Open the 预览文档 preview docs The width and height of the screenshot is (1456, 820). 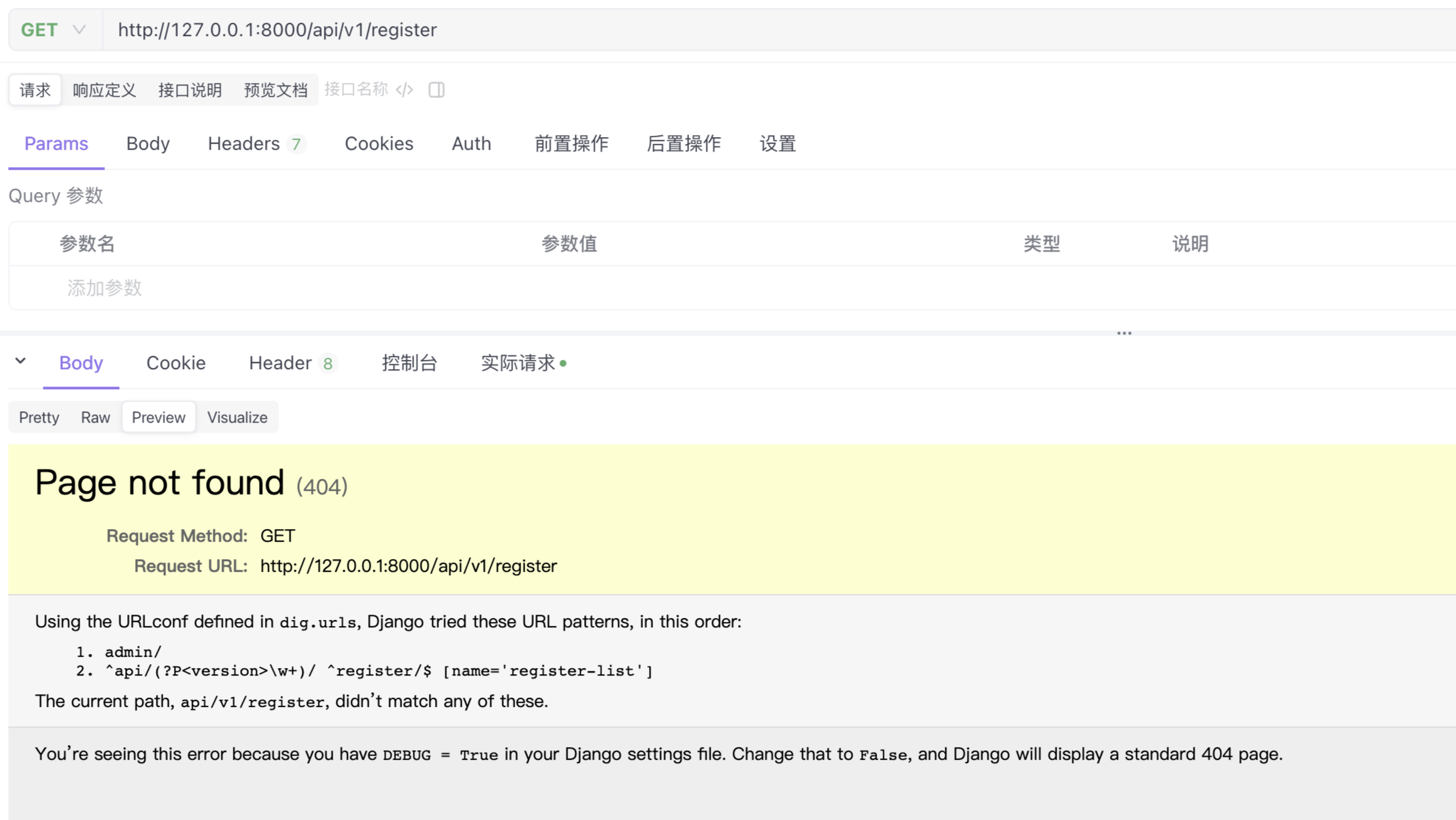[x=276, y=90]
